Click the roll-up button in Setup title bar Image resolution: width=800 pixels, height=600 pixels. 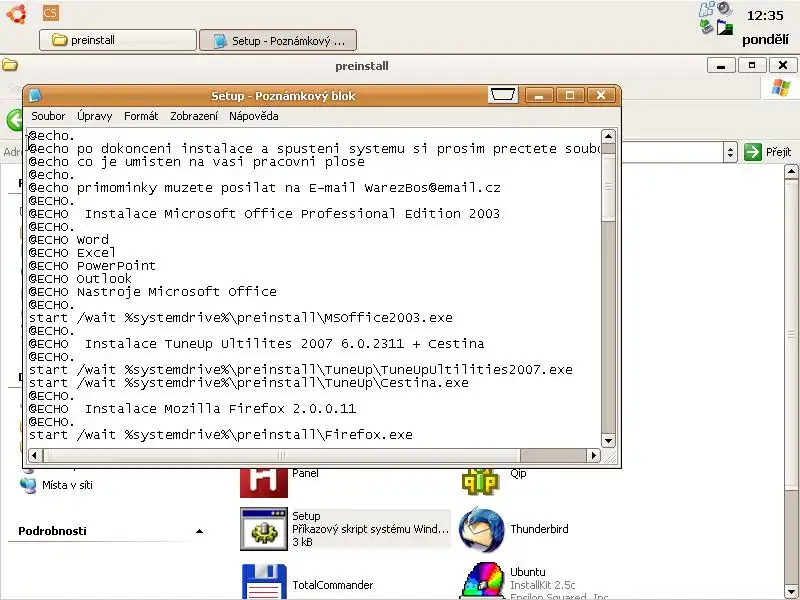[503, 95]
